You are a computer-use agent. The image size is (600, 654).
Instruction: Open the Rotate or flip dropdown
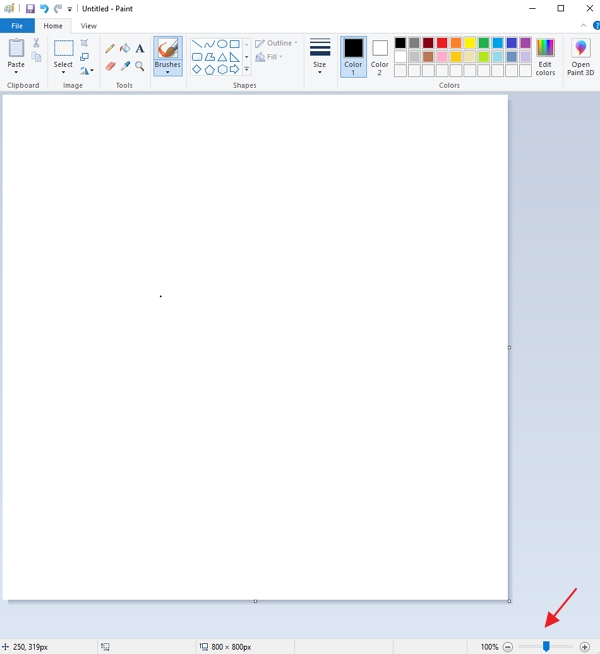pos(87,70)
